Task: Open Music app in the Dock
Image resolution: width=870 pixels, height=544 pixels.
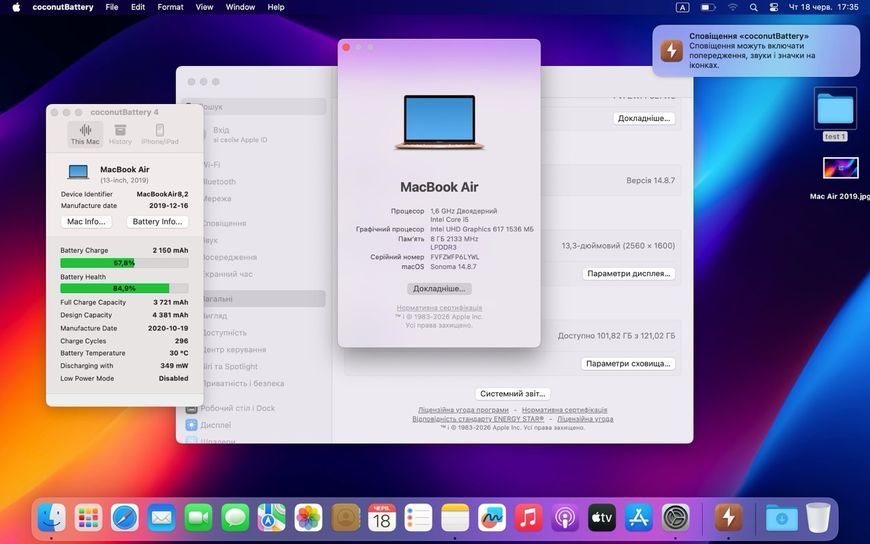Action: pos(528,517)
